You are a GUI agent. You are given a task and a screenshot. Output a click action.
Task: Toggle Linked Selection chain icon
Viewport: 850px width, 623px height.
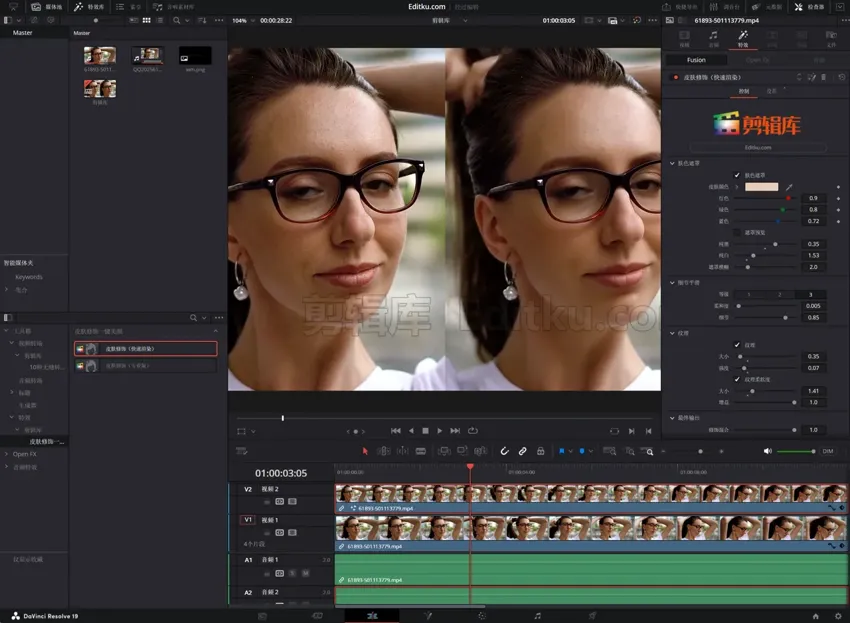tap(523, 451)
